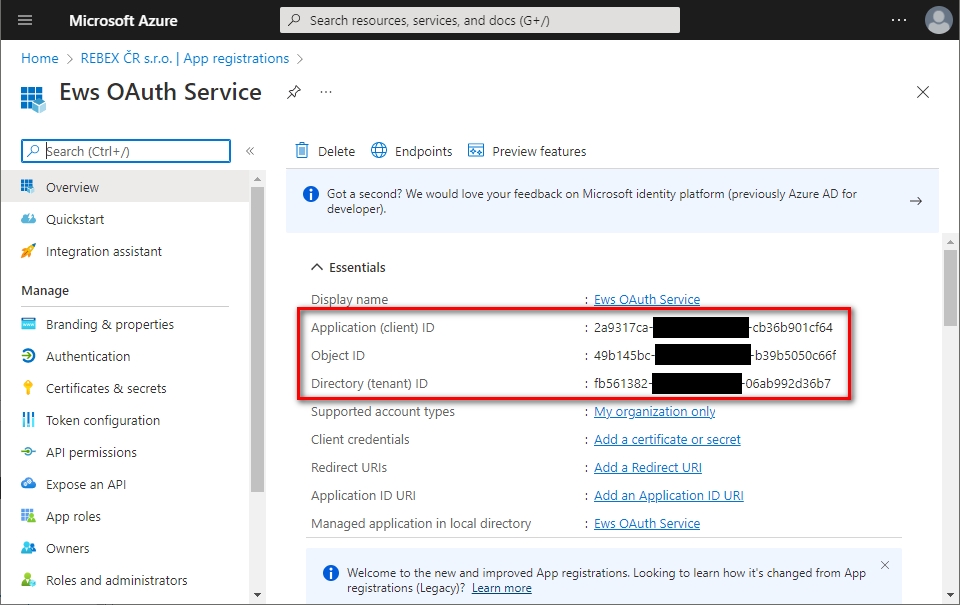The image size is (960, 605).
Task: Open the Quickstart sidebar item
Action: 75,219
